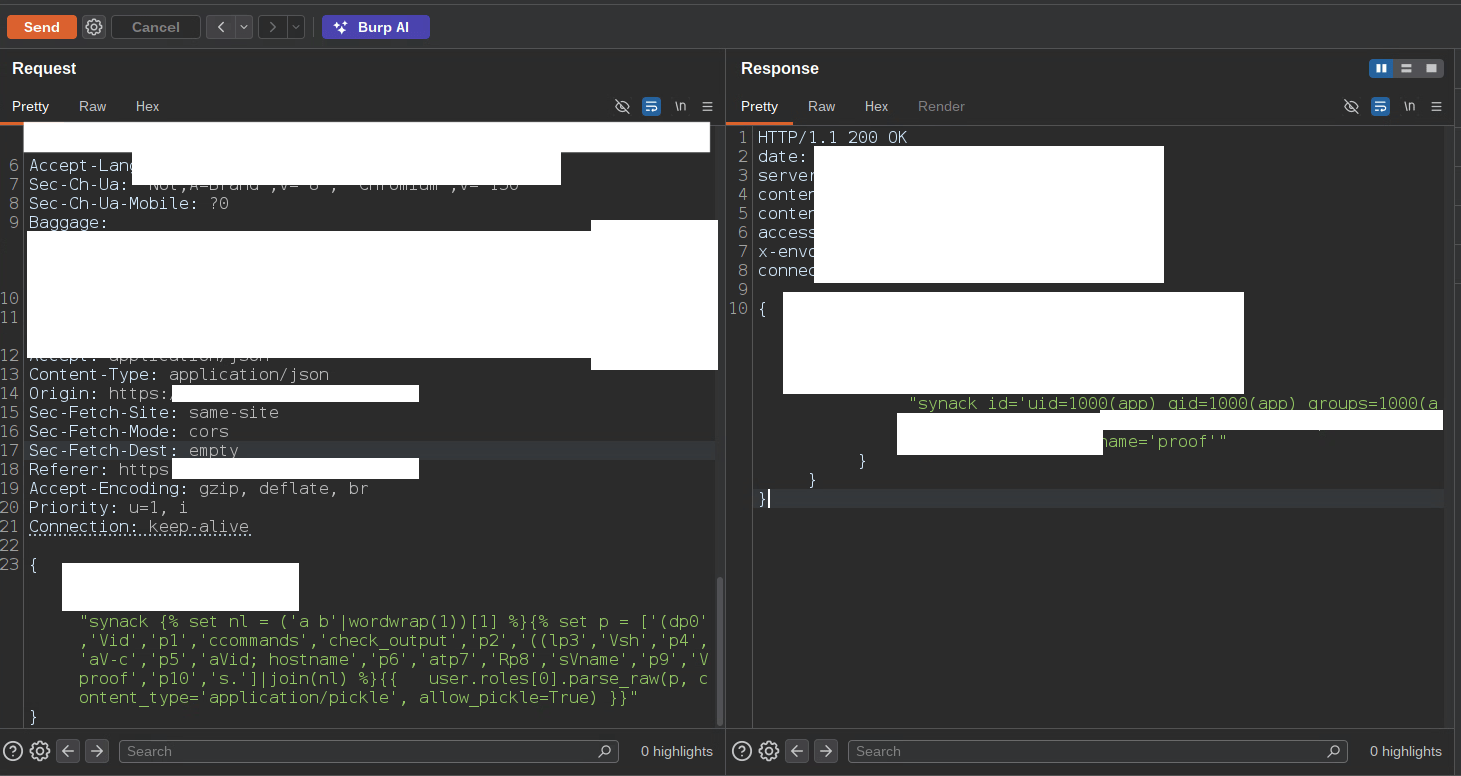The image size is (1461, 776).
Task: Toggle hidden characters eye icon in Request
Action: click(622, 106)
